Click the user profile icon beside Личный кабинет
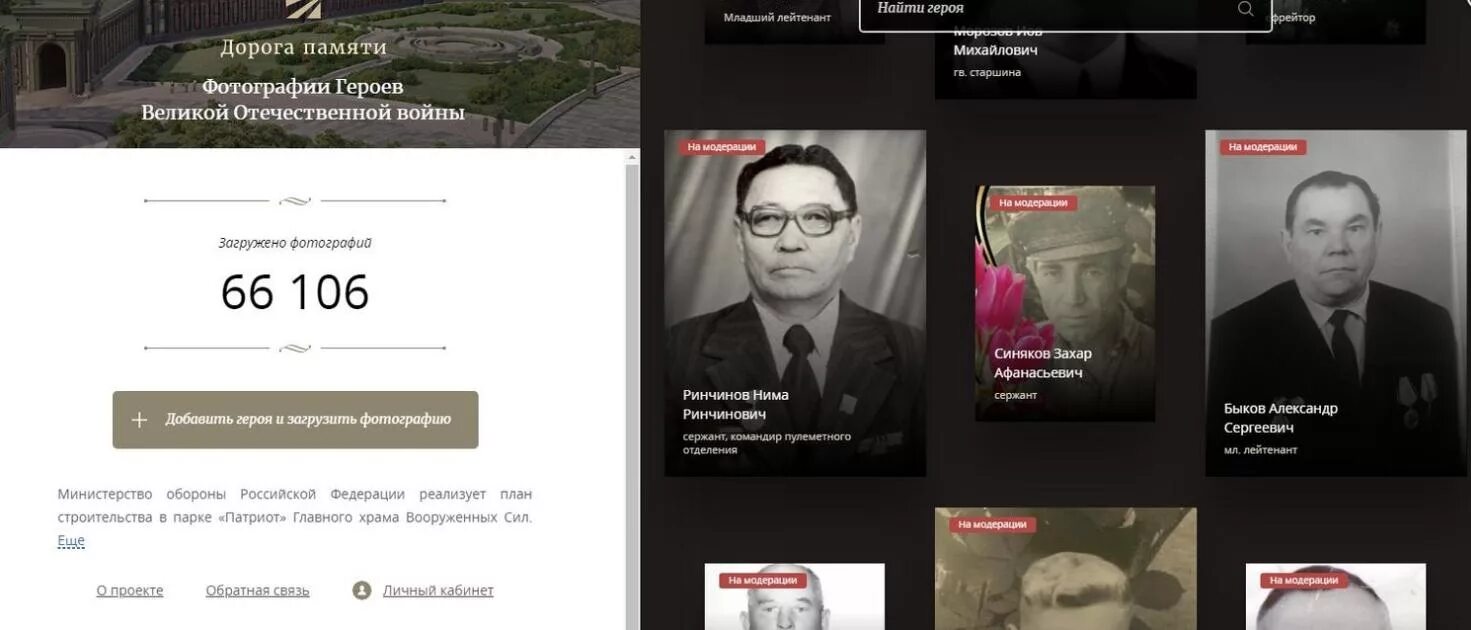1471x630 pixels. [x=362, y=591]
